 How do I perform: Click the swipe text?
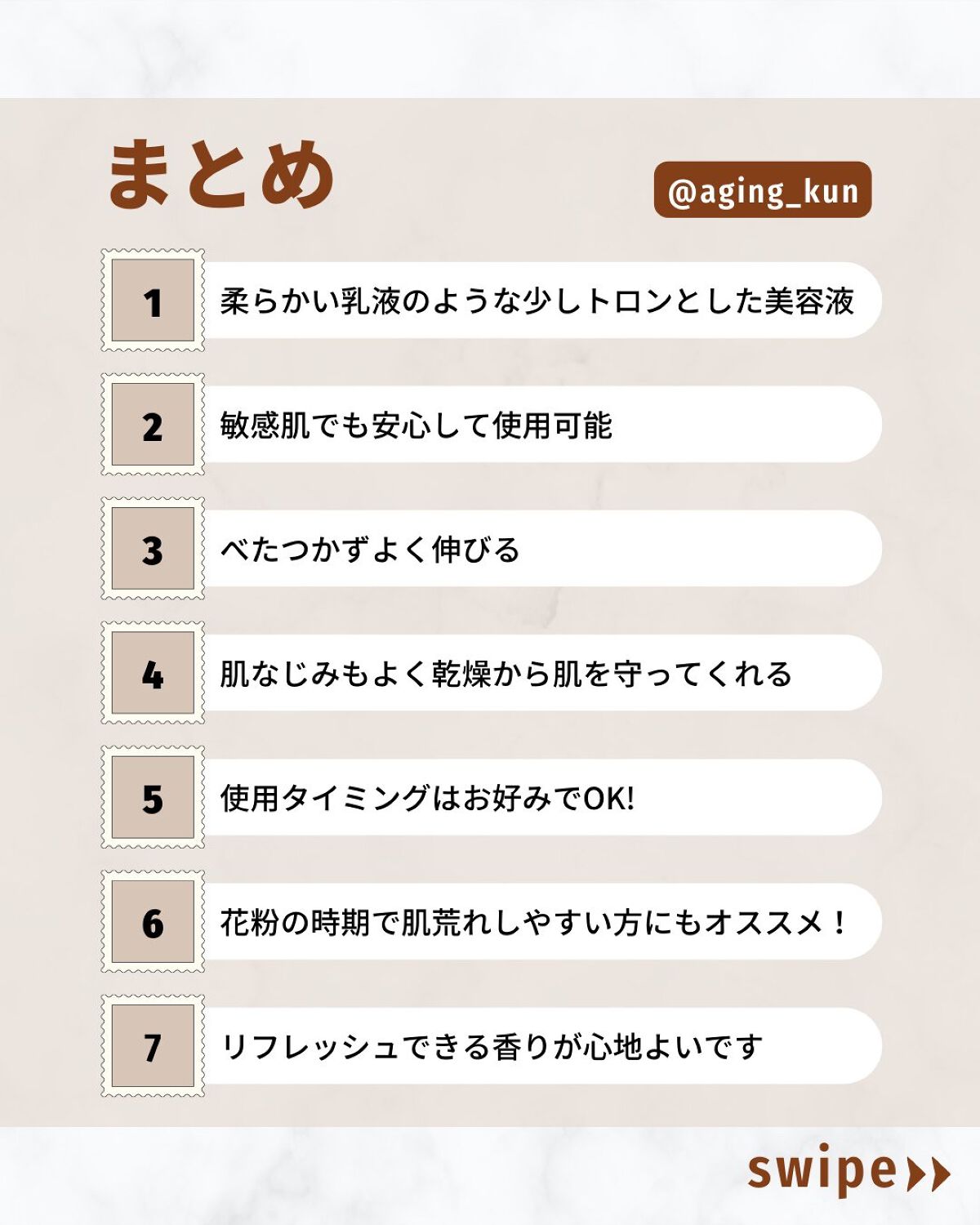pyautogui.click(x=822, y=1171)
